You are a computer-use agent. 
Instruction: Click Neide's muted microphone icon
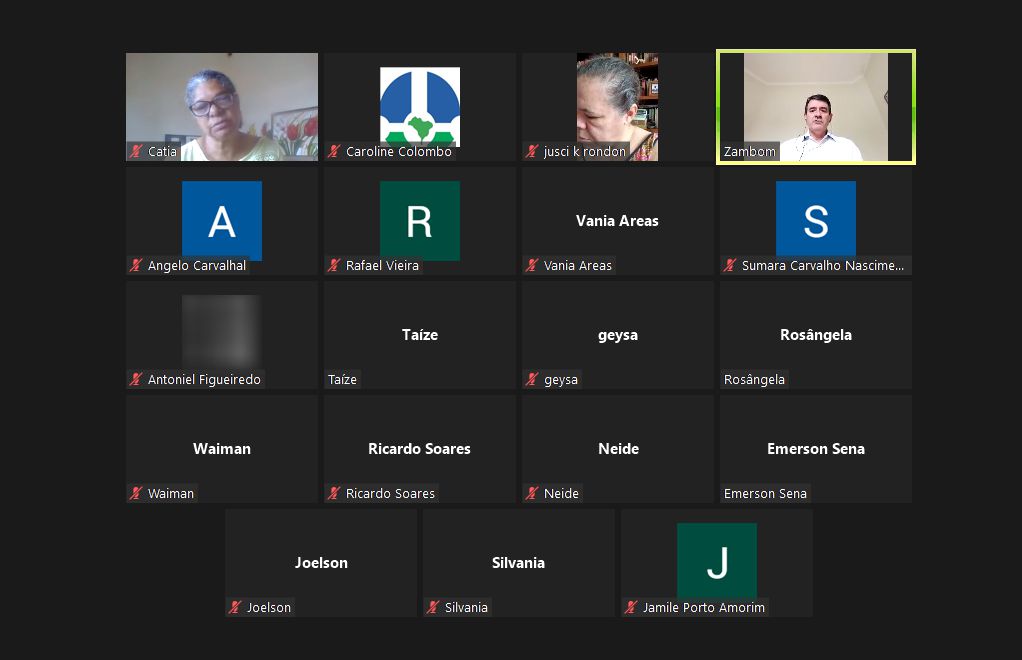533,494
